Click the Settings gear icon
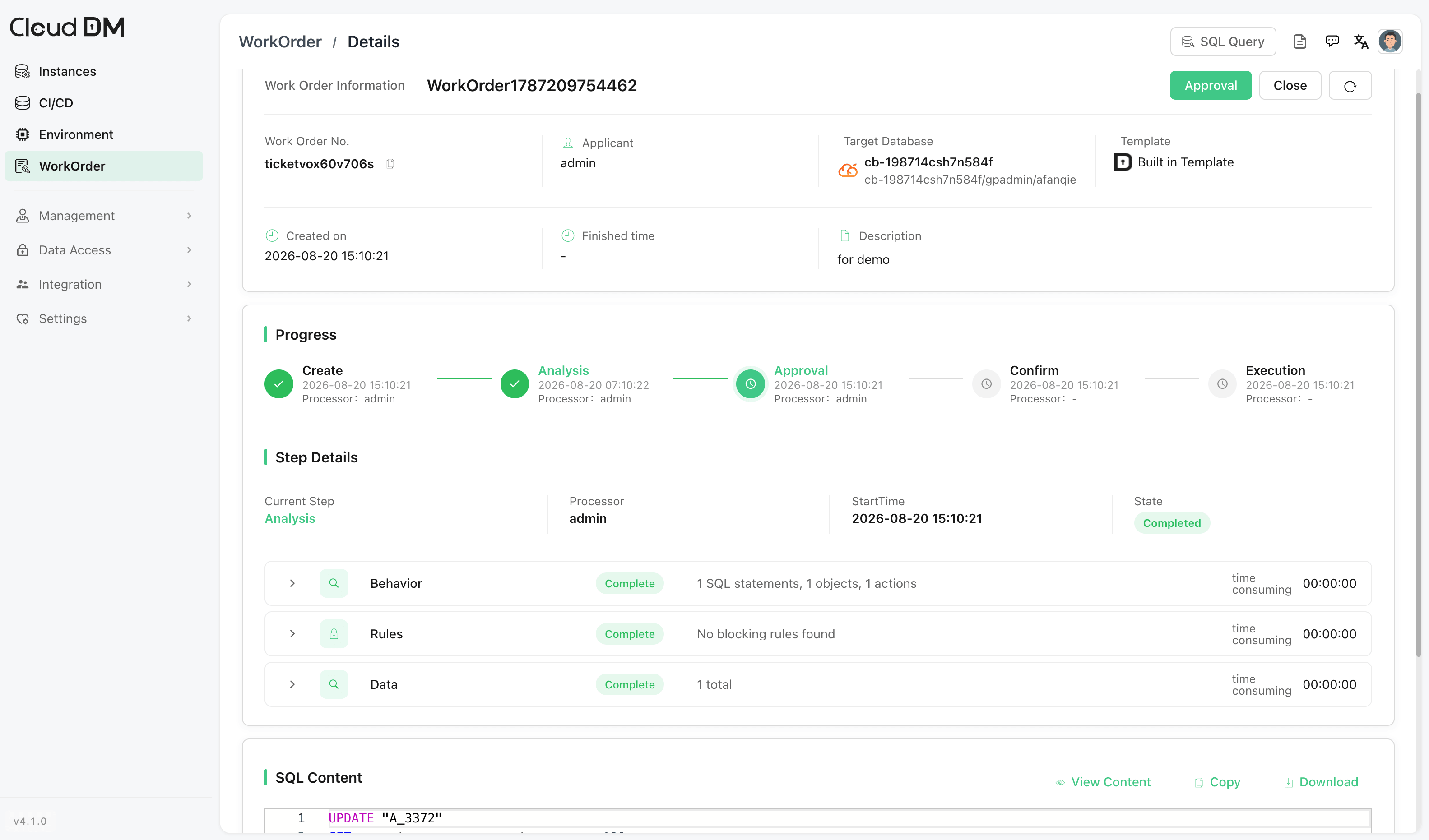 click(x=23, y=318)
